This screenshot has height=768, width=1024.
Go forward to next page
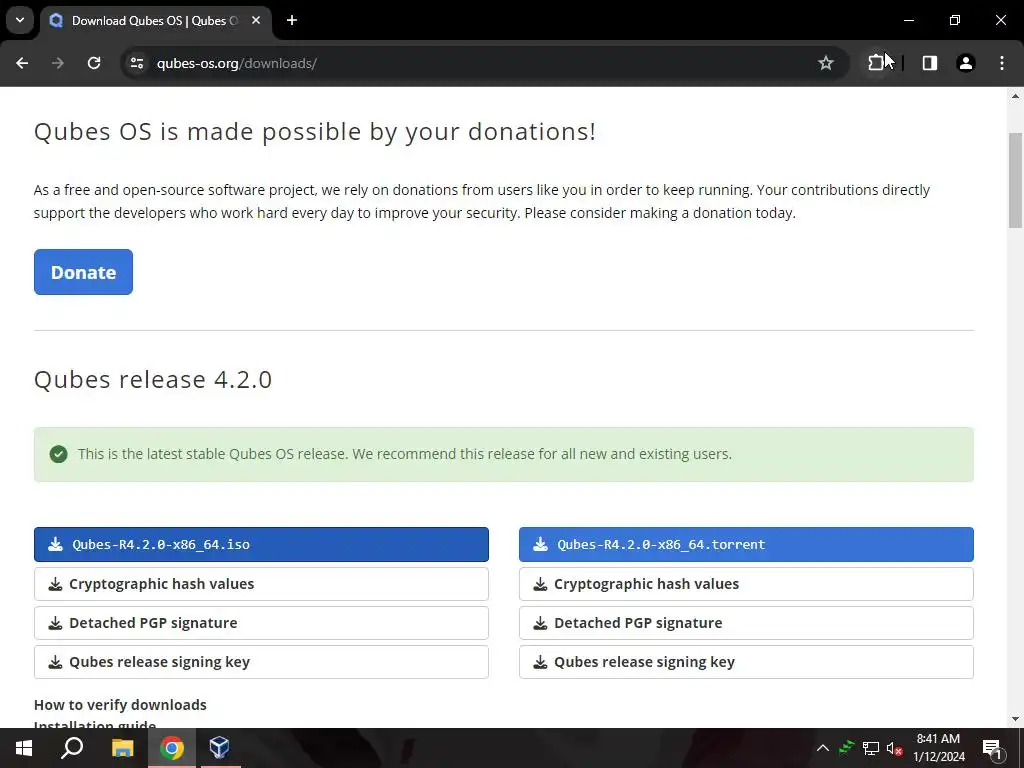(58, 63)
